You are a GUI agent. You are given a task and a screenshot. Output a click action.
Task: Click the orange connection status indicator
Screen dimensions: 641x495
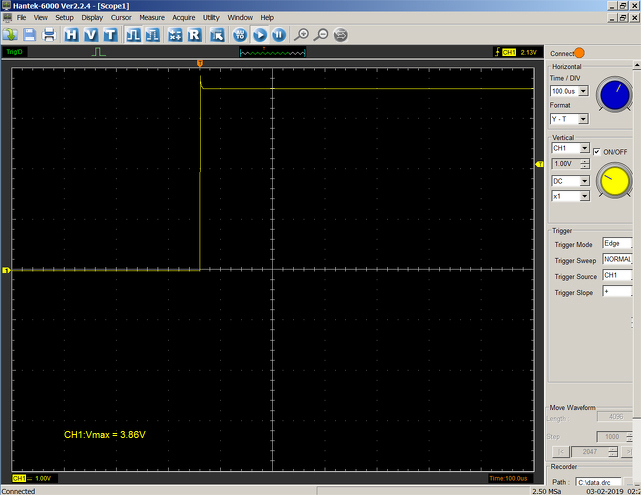pyautogui.click(x=579, y=53)
